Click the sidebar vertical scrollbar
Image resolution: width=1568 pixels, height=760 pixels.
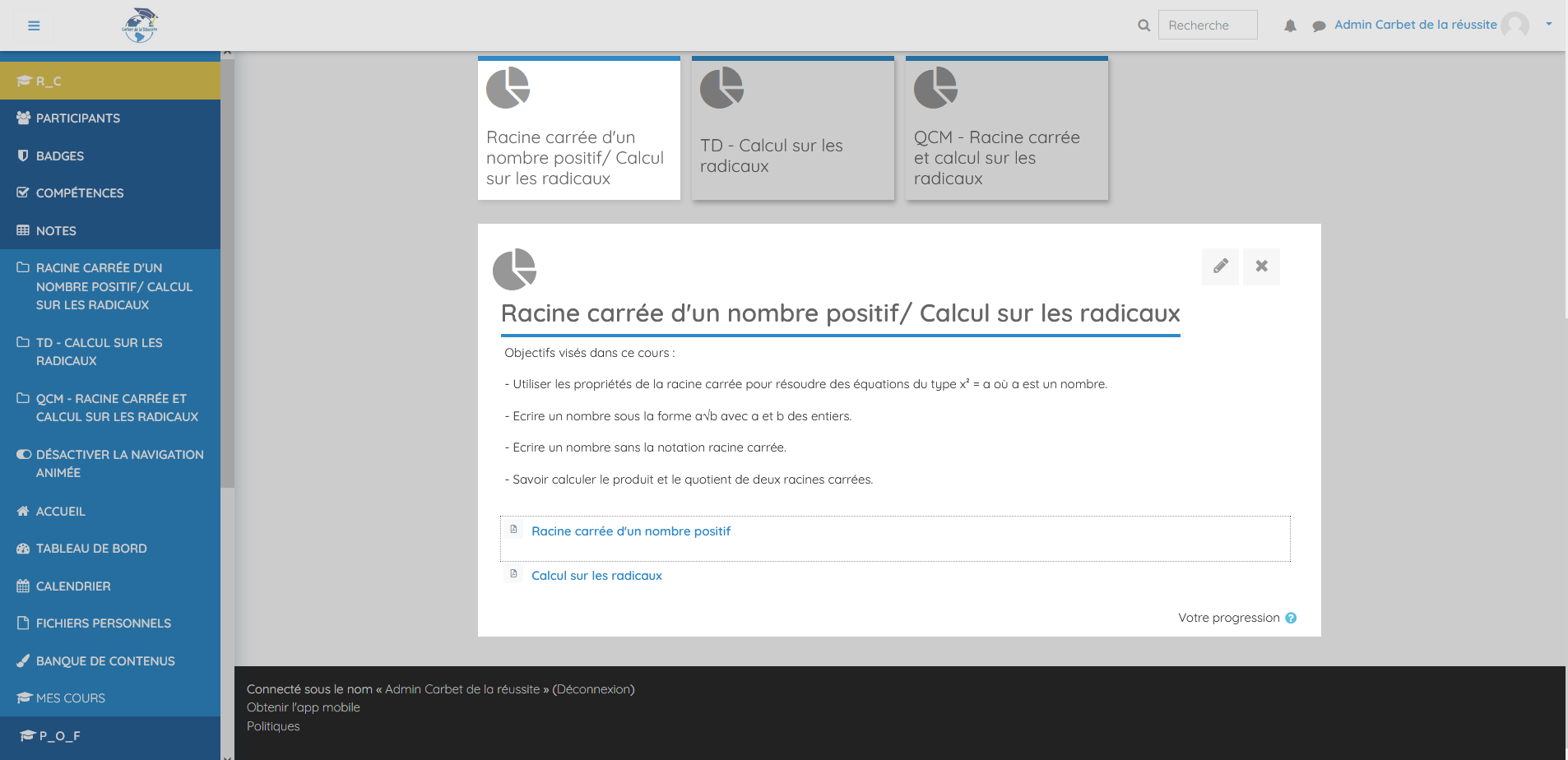point(227,271)
